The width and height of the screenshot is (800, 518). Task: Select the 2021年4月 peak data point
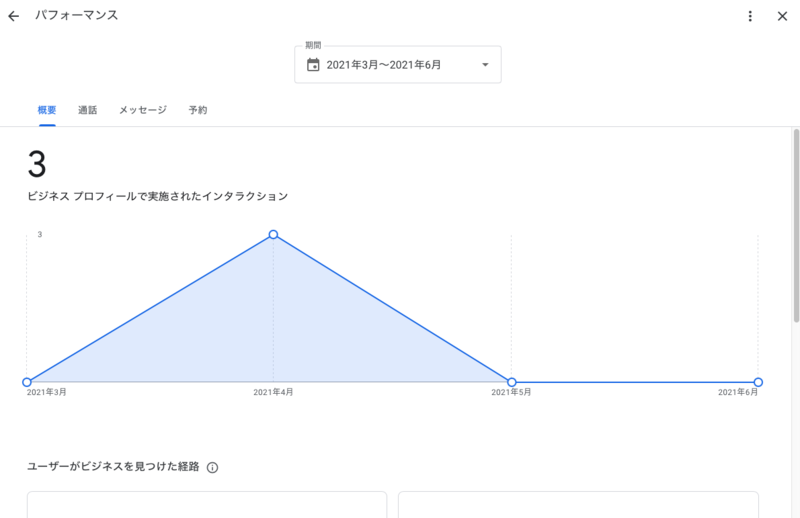click(273, 234)
